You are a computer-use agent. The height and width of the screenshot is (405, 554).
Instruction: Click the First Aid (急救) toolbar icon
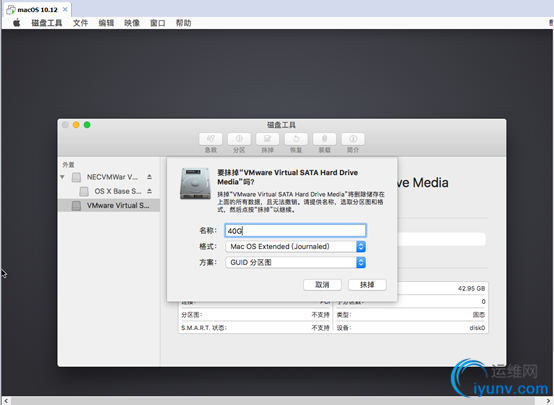[211, 139]
